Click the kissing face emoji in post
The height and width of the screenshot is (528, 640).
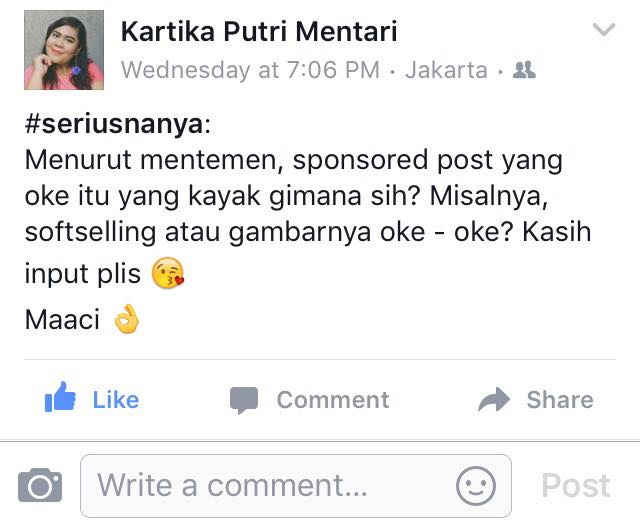click(168, 273)
